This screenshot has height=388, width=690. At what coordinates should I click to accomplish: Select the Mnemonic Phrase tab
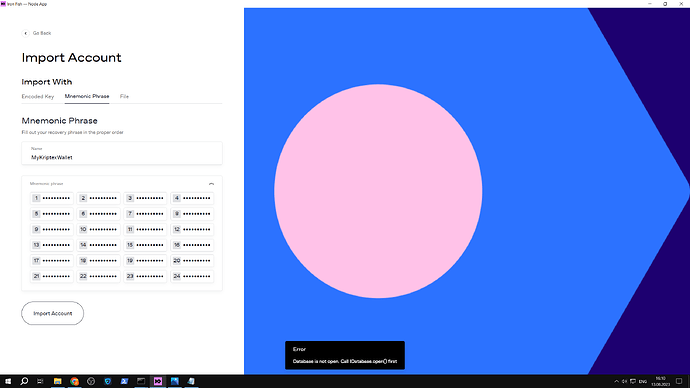87,96
